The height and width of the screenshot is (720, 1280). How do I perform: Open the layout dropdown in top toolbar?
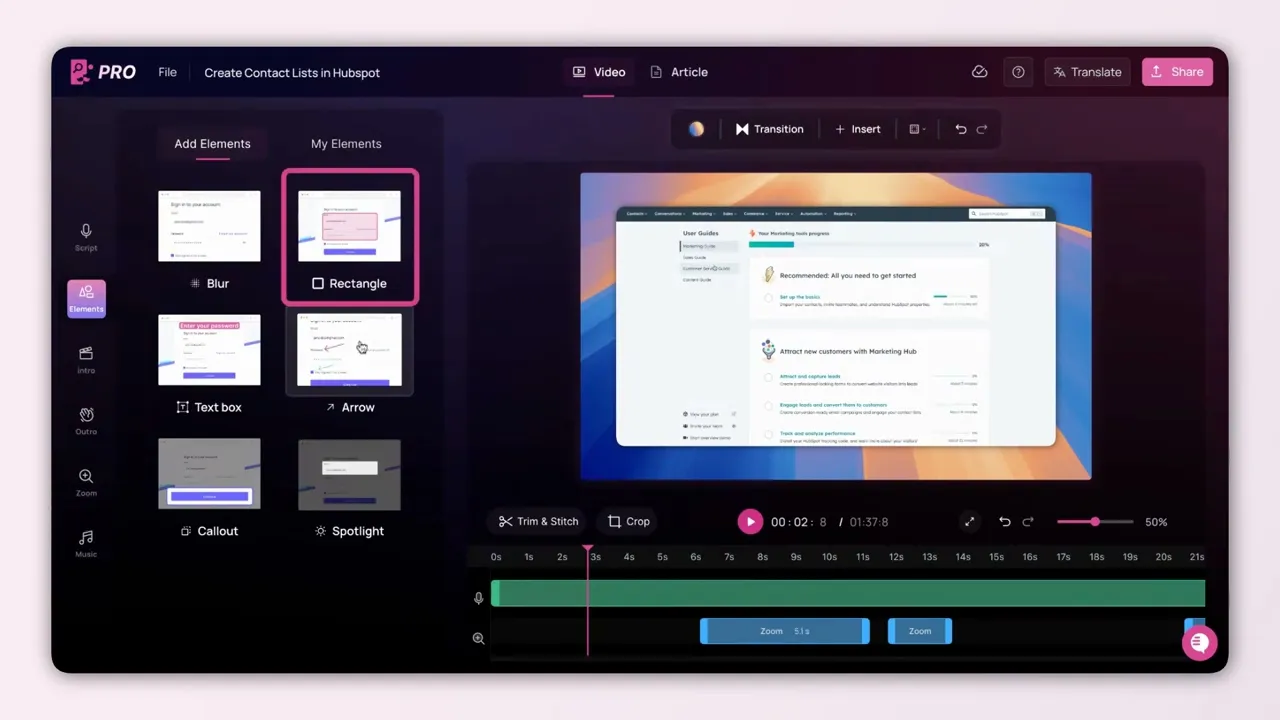[x=917, y=129]
